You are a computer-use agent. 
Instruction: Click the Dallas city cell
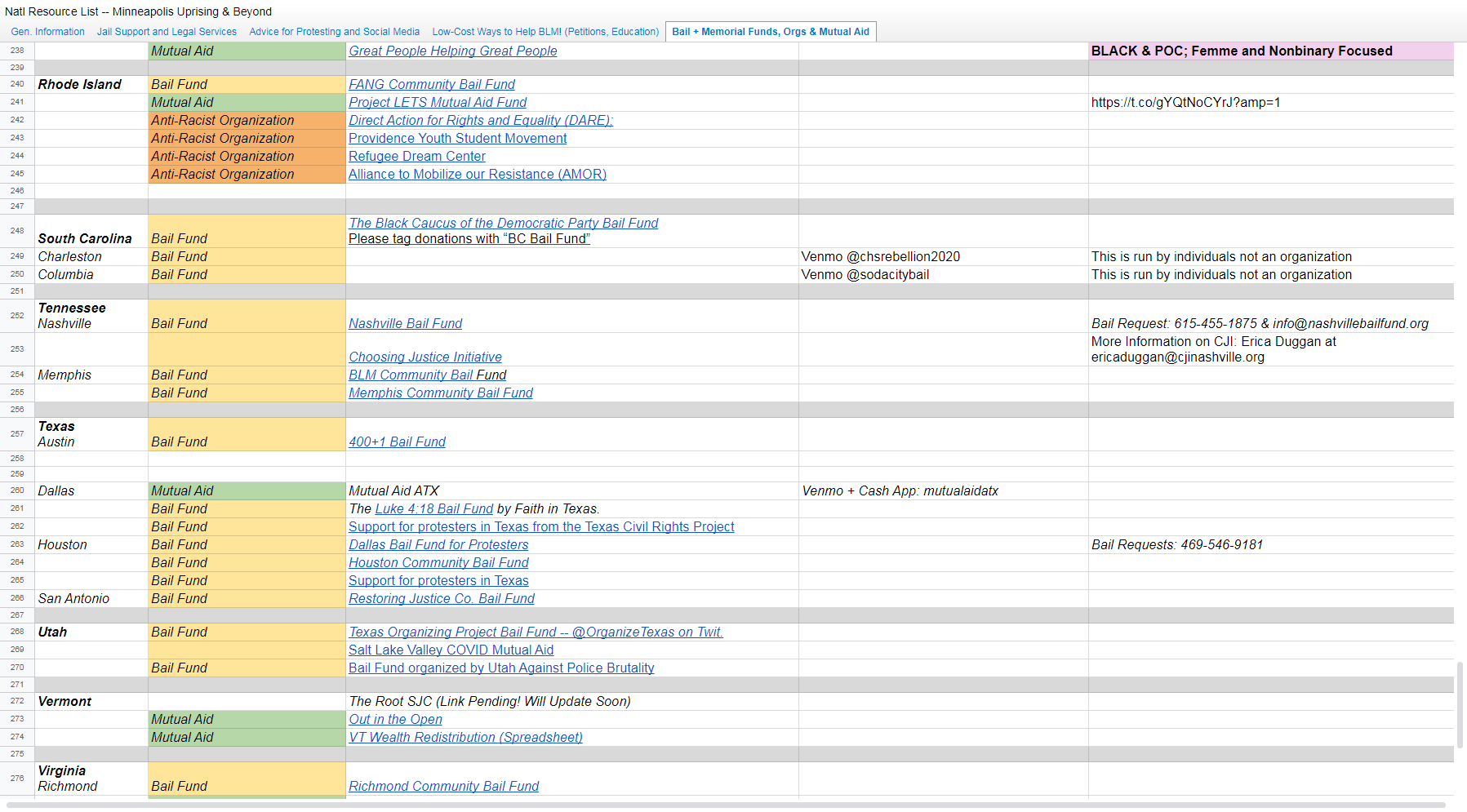[x=91, y=490]
